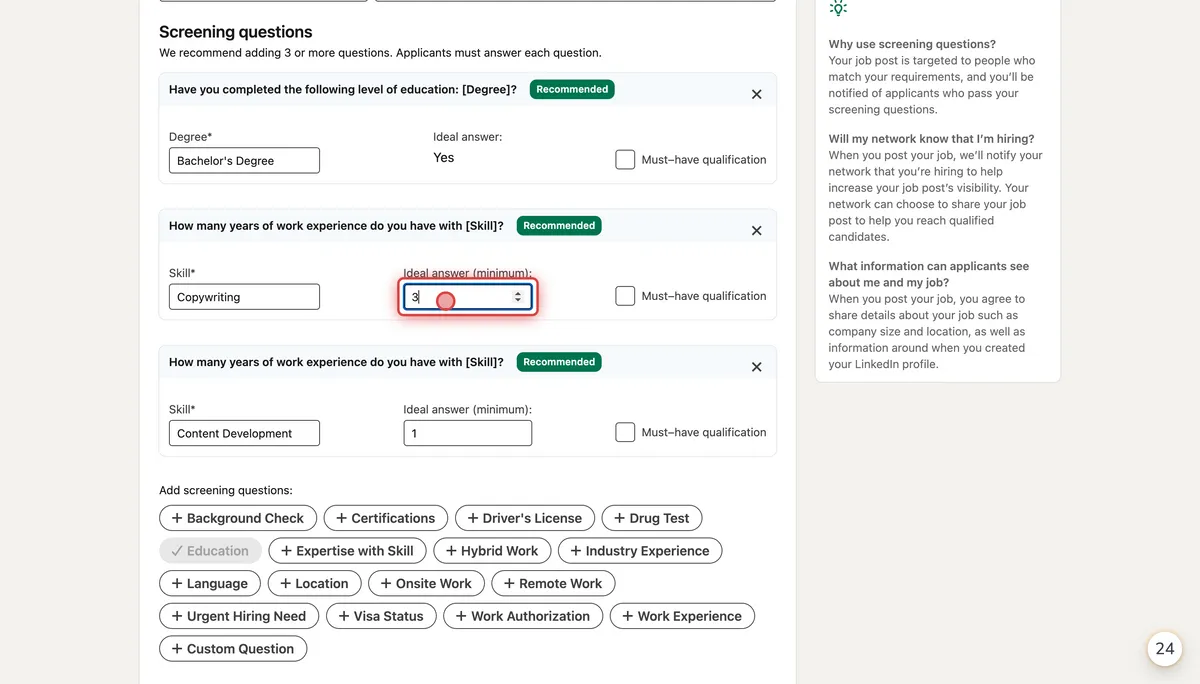
Task: Remove the Copywriting work experience question
Action: (756, 230)
